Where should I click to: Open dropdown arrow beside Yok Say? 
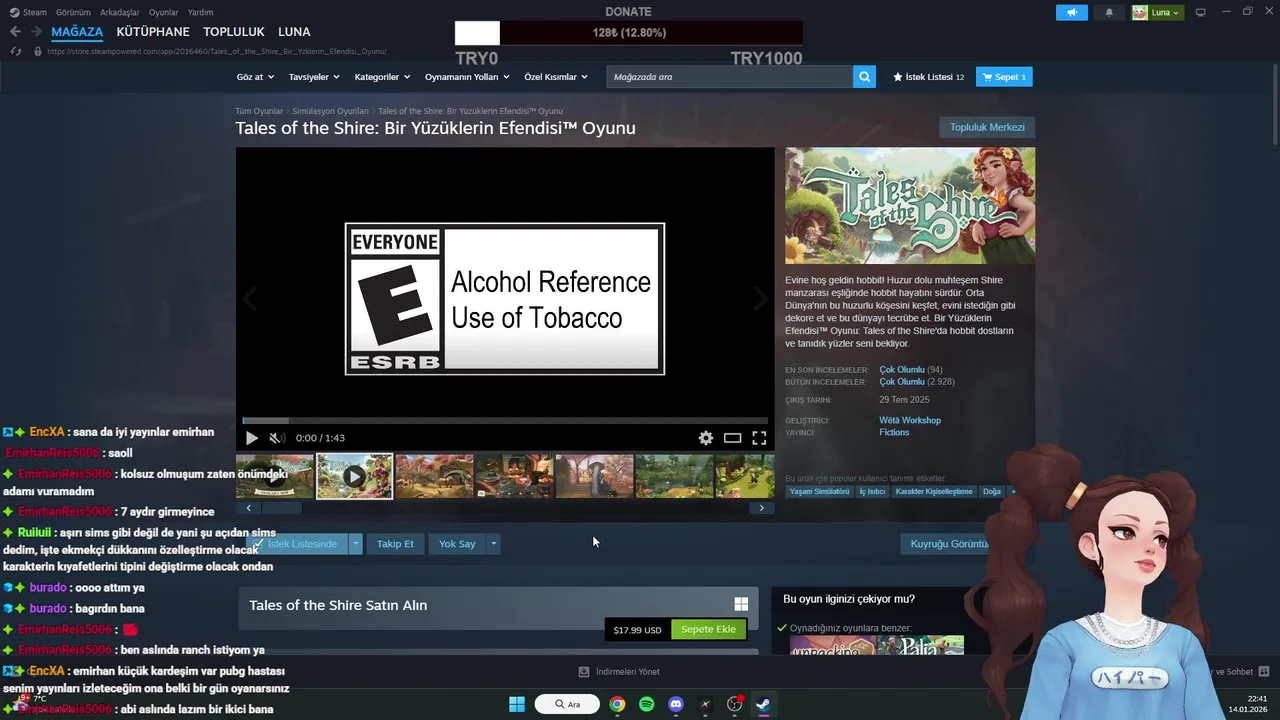(x=493, y=544)
